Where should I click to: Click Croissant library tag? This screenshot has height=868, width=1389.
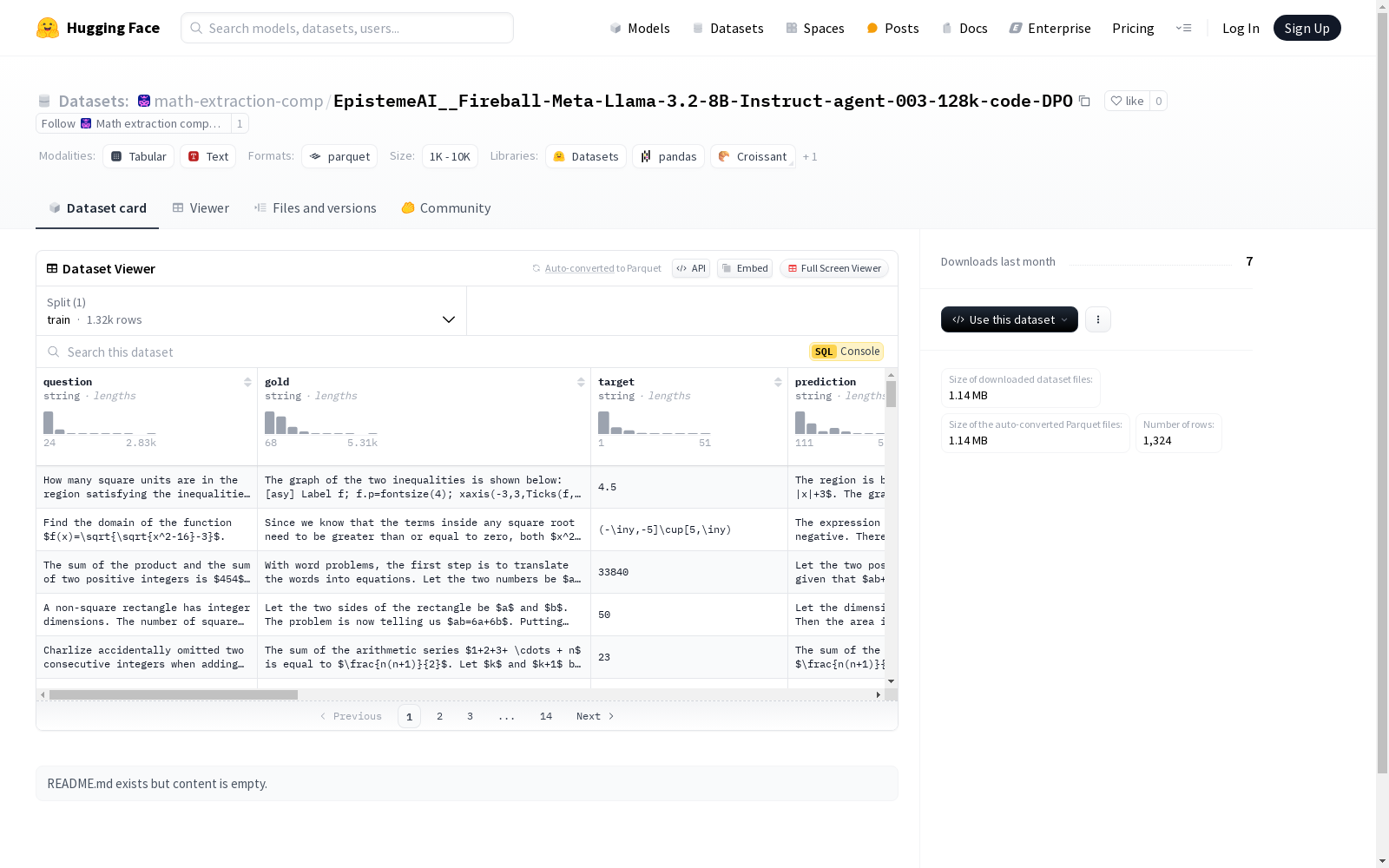click(x=753, y=156)
